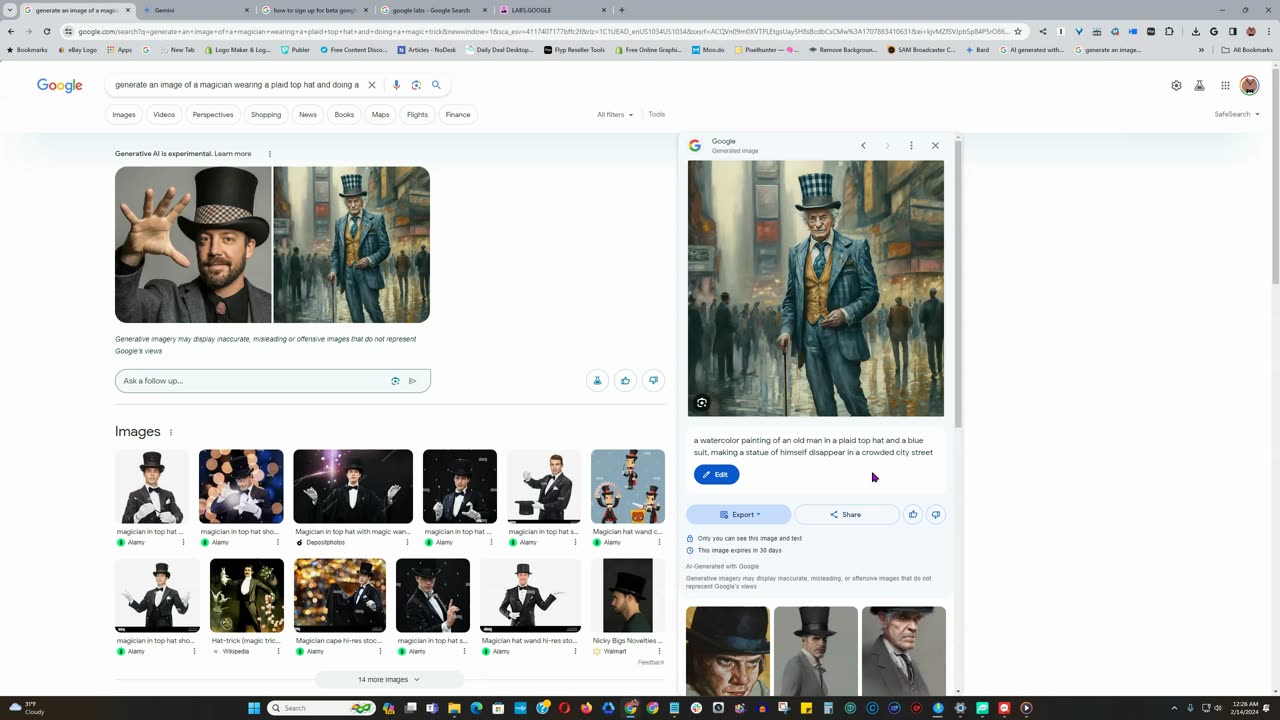Click the lens icon on generated image
1280x720 pixels.
tap(702, 403)
